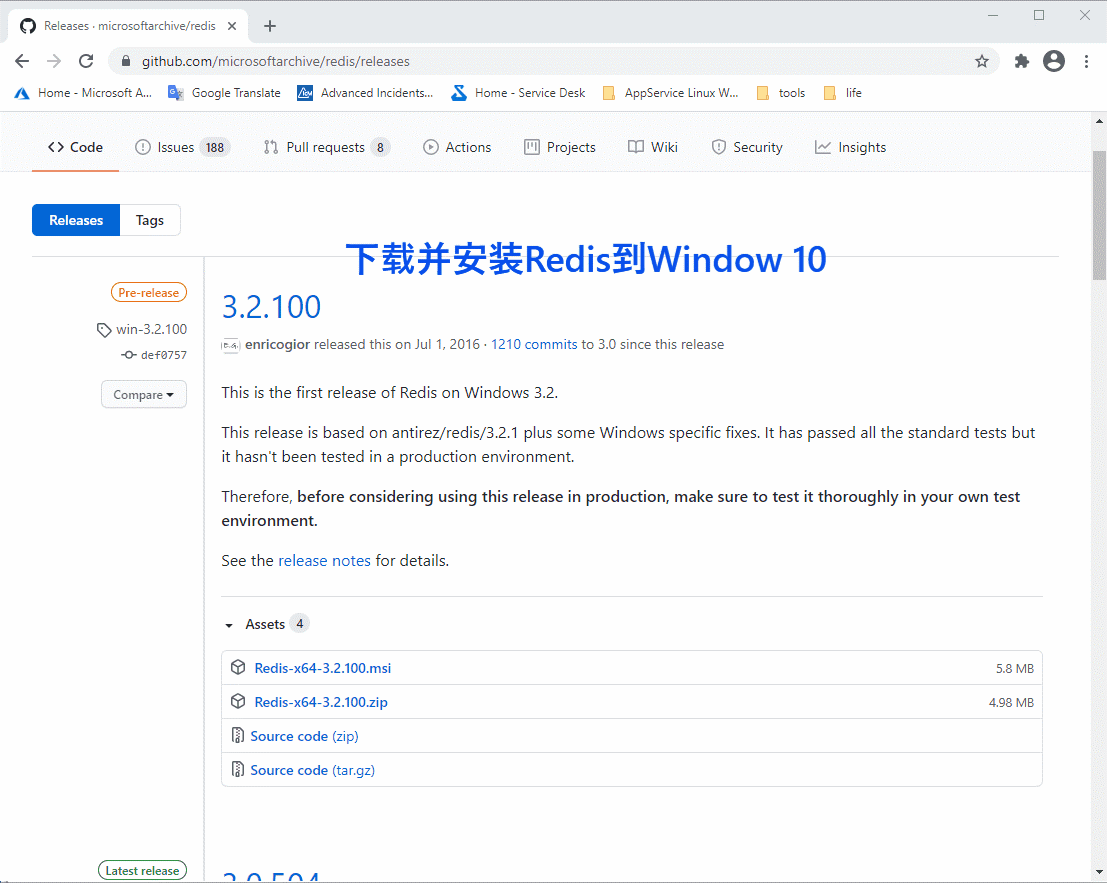Image resolution: width=1107 pixels, height=883 pixels.
Task: Reload the page with refresh icon
Action: (x=86, y=61)
